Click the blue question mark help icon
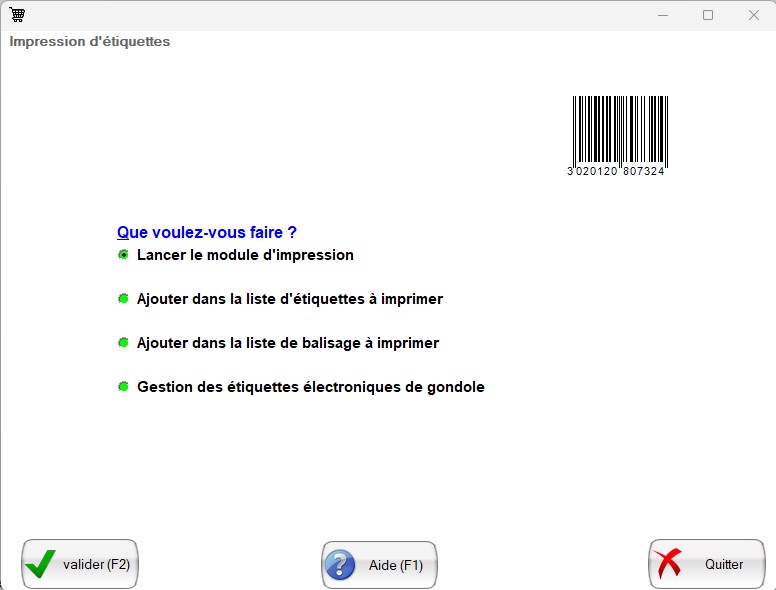The width and height of the screenshot is (776, 590). [341, 565]
